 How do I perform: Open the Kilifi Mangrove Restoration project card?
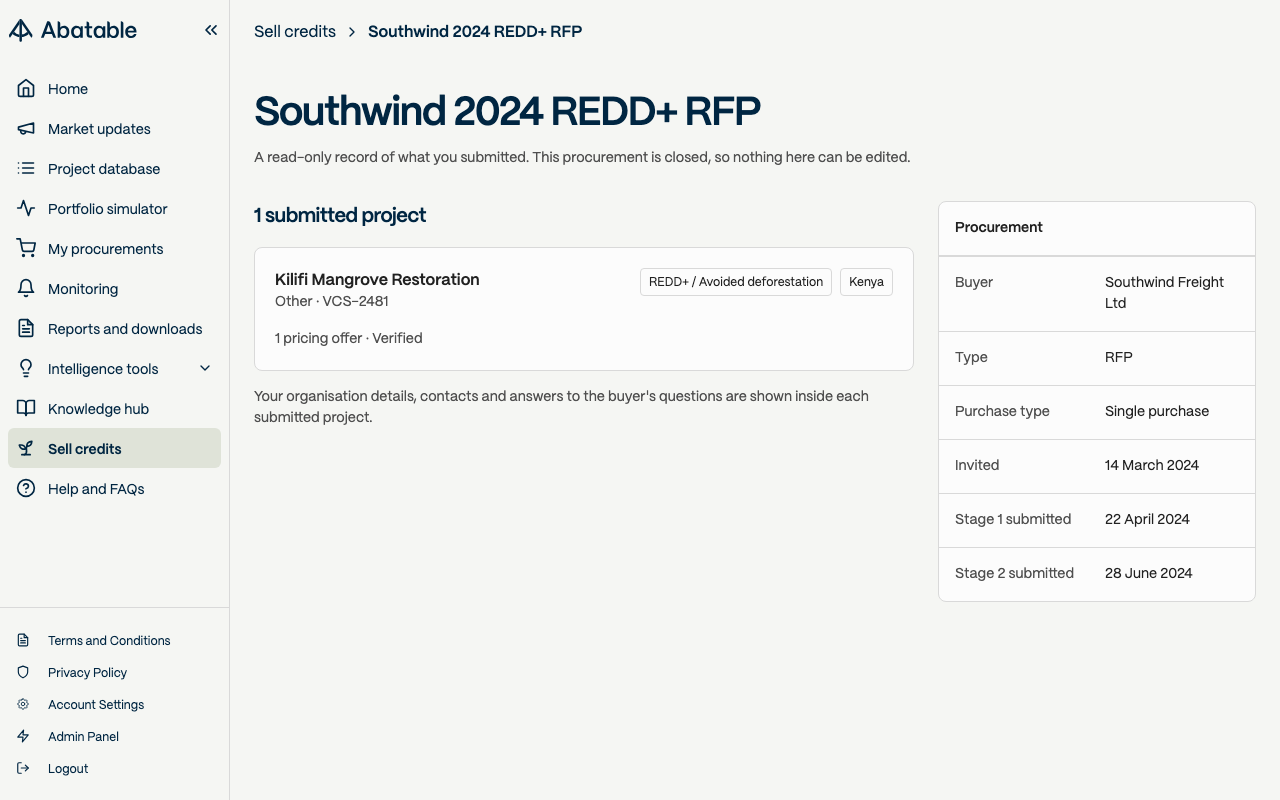click(584, 309)
